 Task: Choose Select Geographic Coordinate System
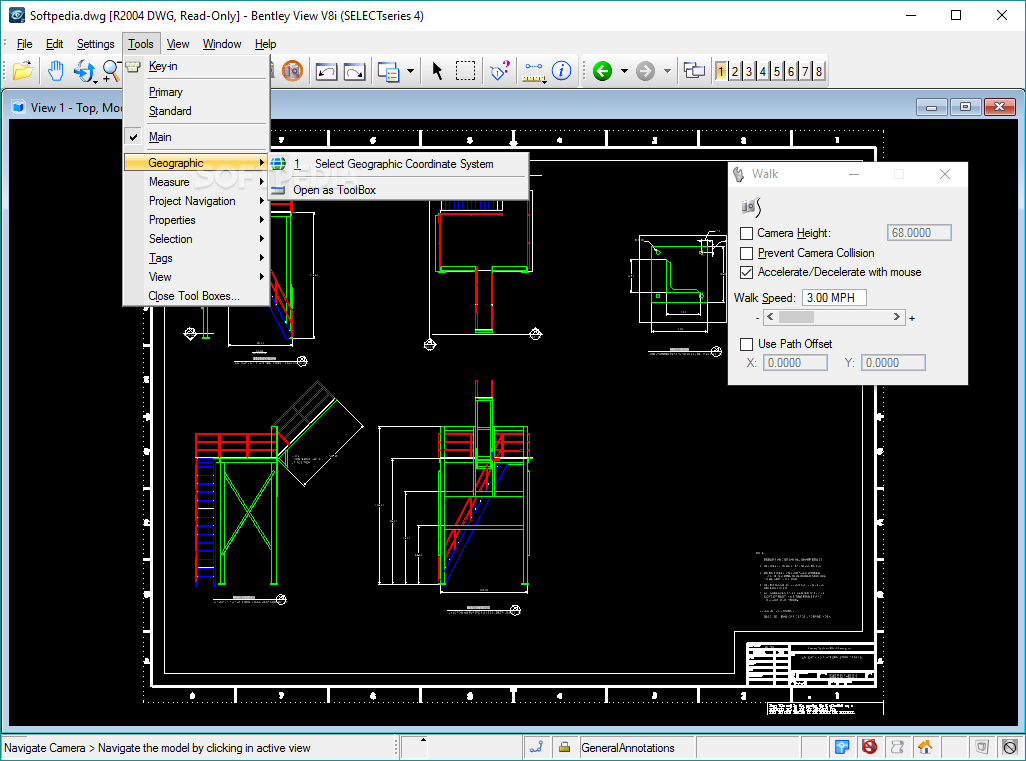[x=403, y=164]
